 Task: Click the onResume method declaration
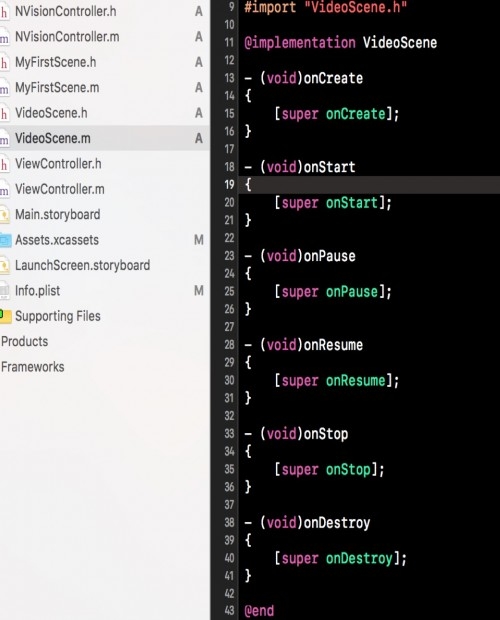pos(304,345)
